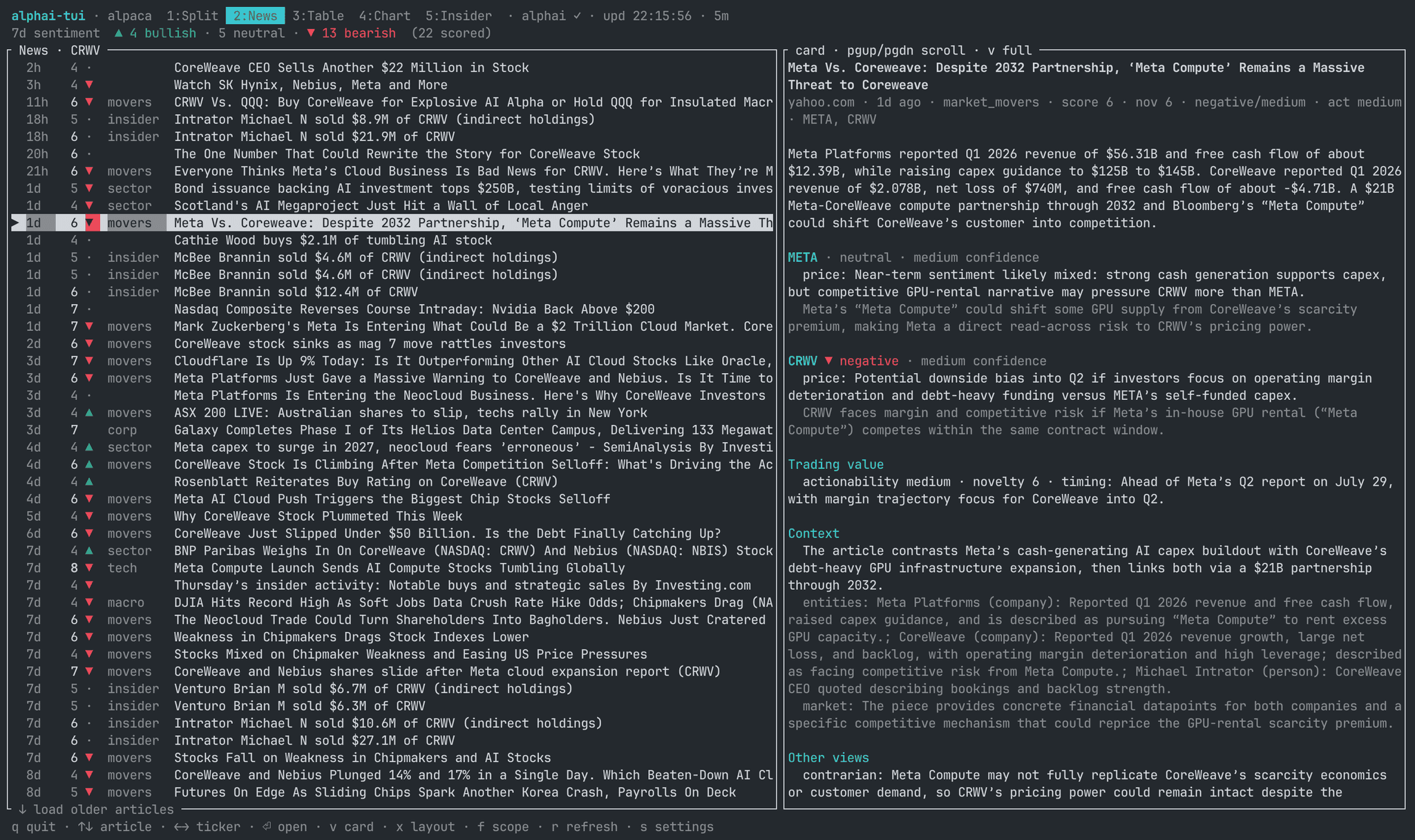Click the r refresh hint
This screenshot has width=1415, height=840.
coord(584,827)
